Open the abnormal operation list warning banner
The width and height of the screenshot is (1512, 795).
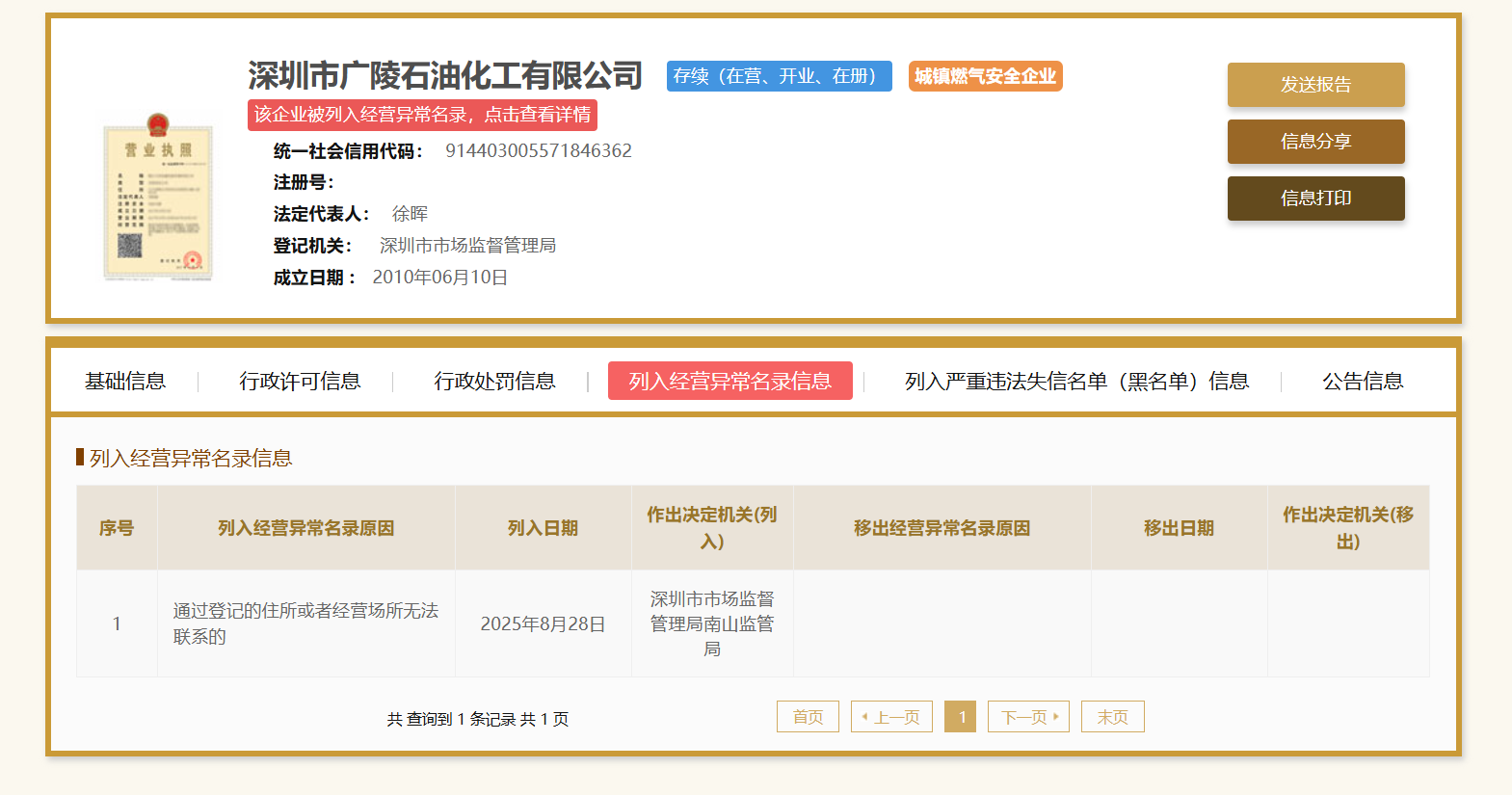pos(422,115)
